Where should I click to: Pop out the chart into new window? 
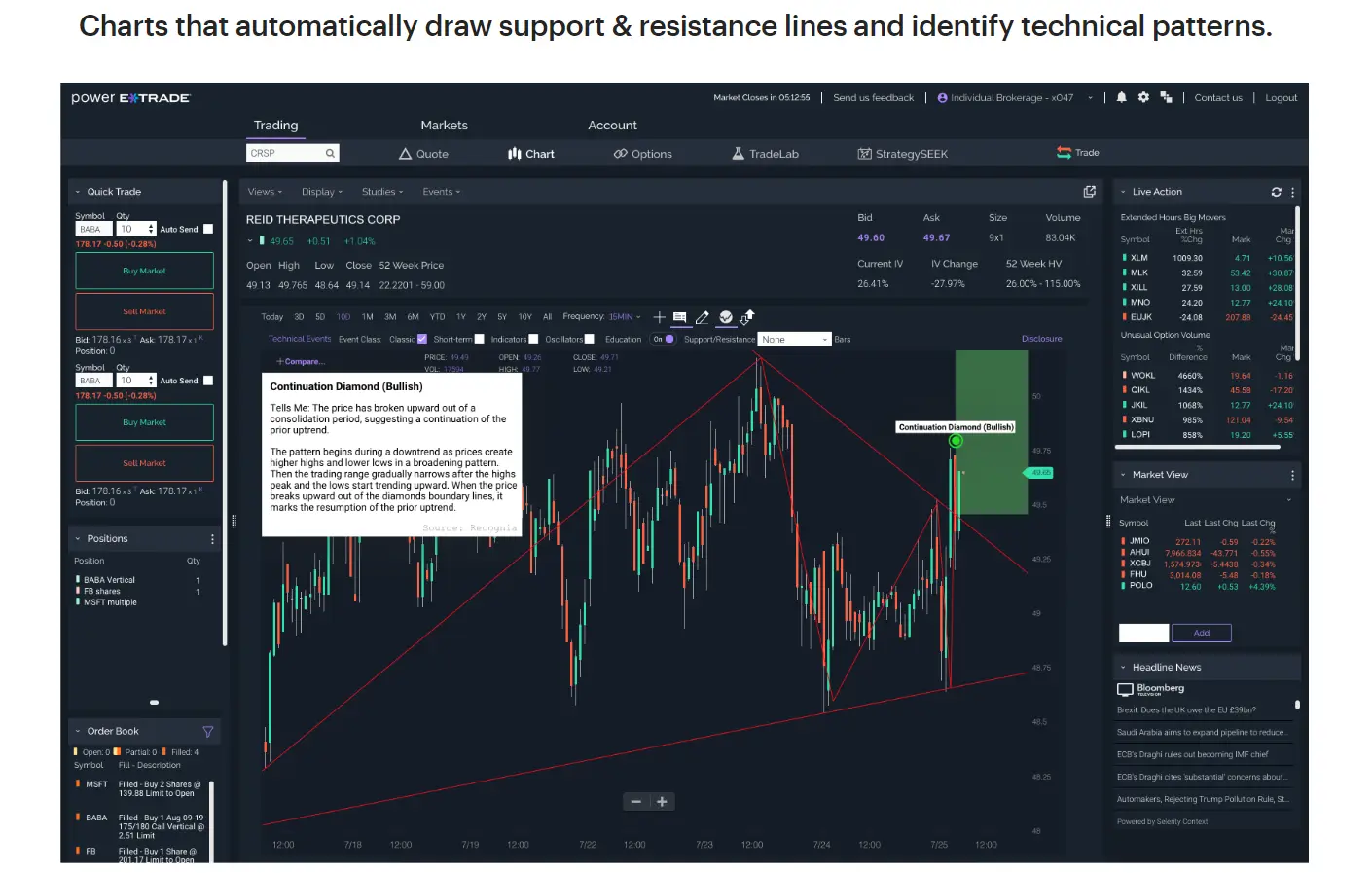pos(1089,192)
